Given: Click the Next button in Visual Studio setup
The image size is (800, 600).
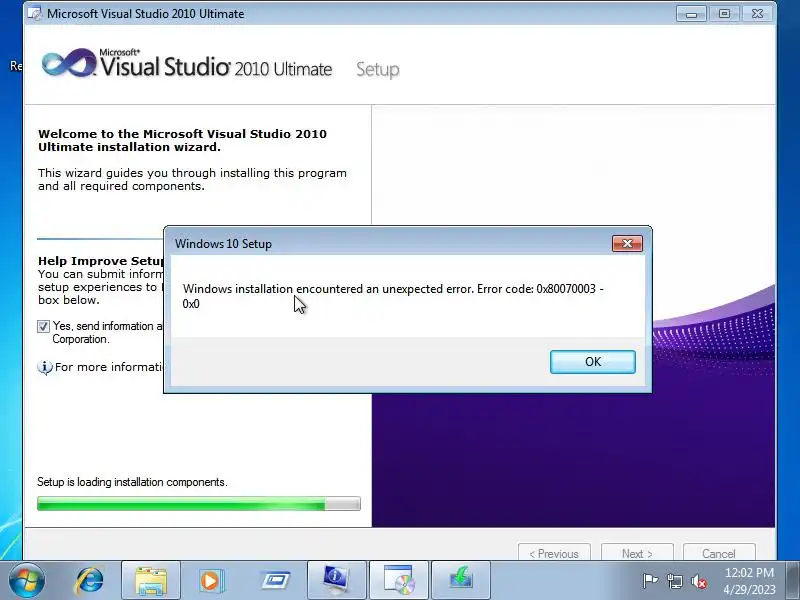Looking at the screenshot, I should [637, 553].
